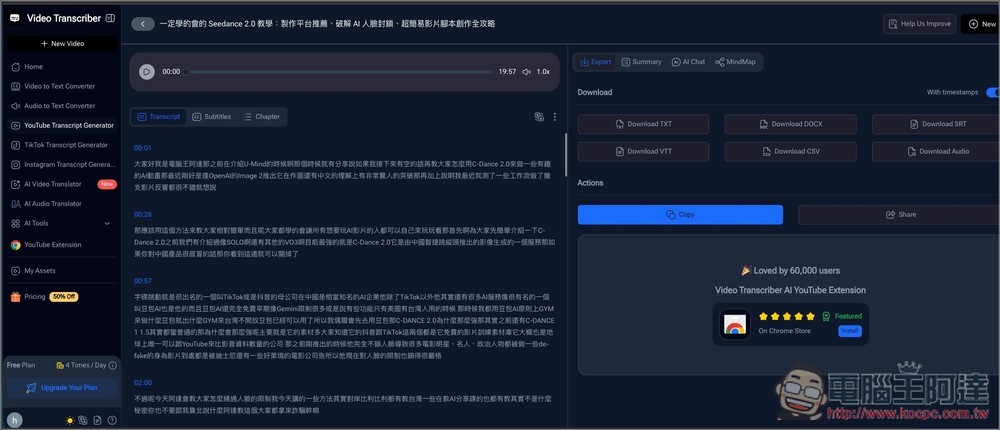
Task: Click the audio progress bar
Action: [338, 72]
